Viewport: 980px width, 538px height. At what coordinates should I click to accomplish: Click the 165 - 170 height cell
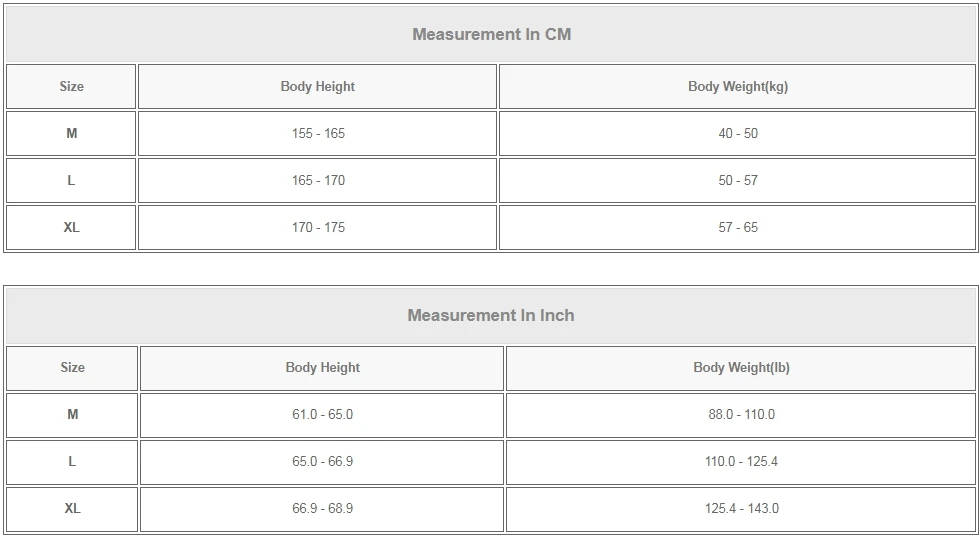point(318,180)
